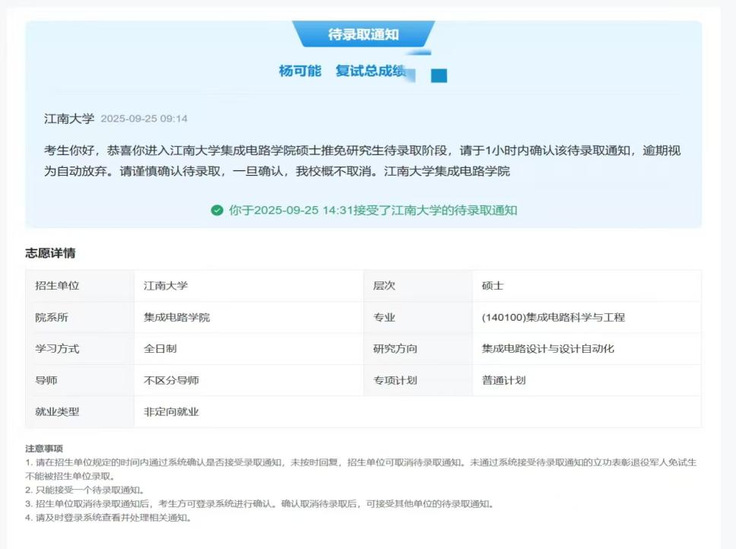Select the 非定向就业 employment type cell
The height and width of the screenshot is (549, 736).
(x=171, y=412)
